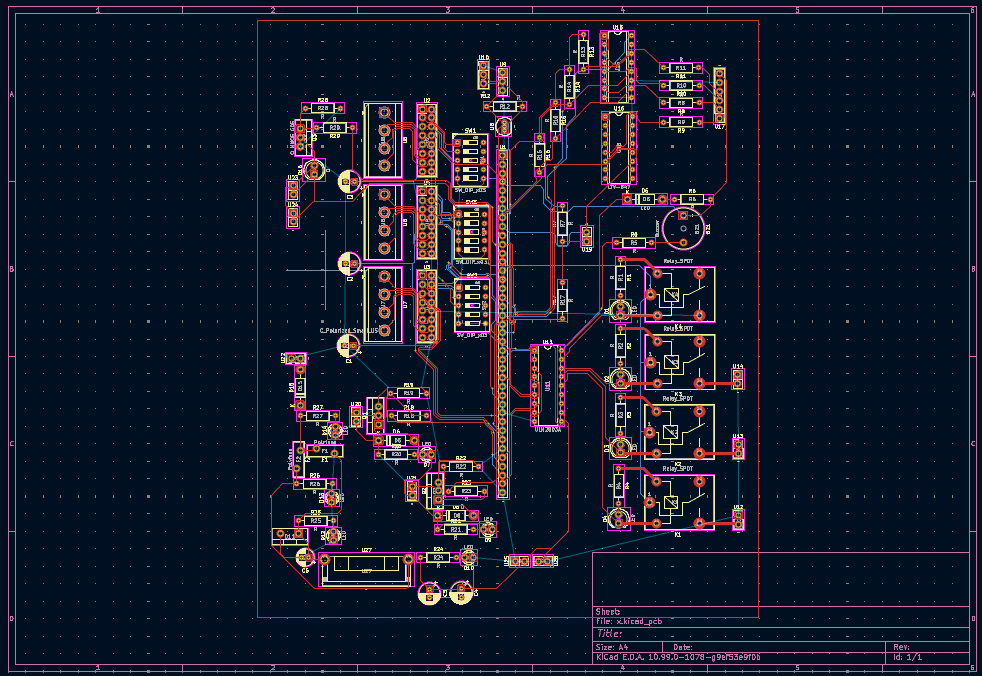982x676 pixels.
Task: Click the 'Id: 1/1' text
Action: [907, 657]
